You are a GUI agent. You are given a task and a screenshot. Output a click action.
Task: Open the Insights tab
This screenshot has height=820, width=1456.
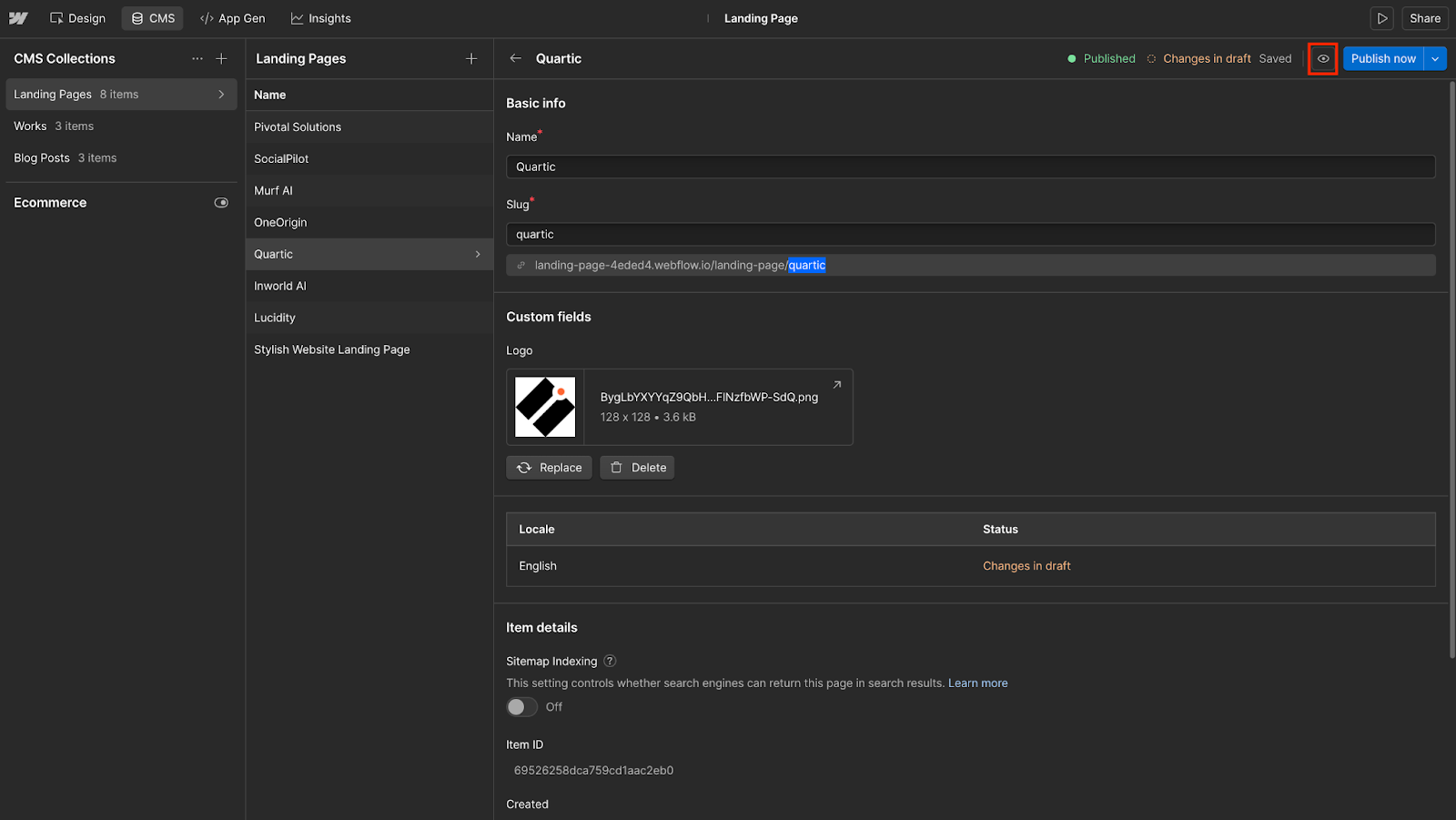point(321,18)
